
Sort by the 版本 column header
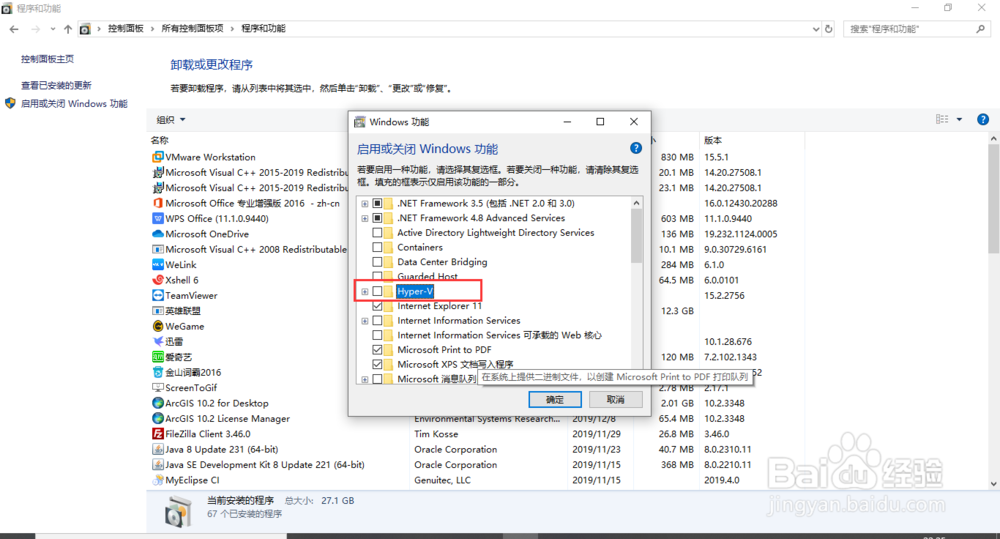713,140
